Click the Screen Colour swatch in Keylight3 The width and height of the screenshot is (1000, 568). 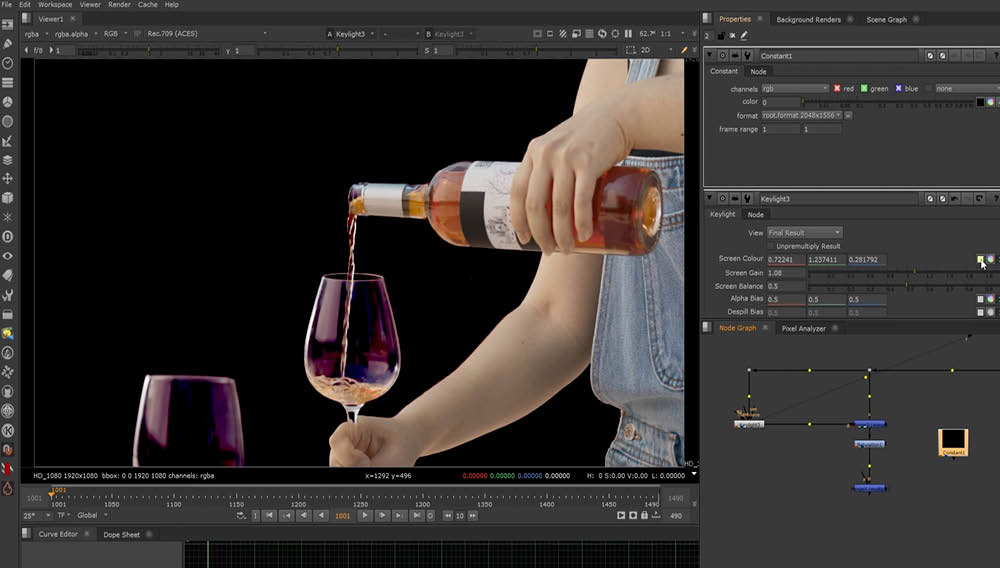pos(980,259)
